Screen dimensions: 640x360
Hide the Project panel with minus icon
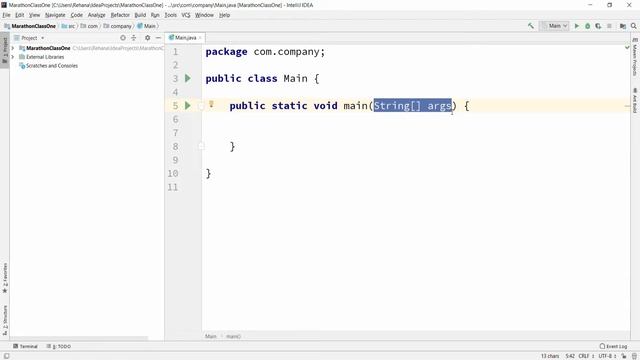[x=158, y=38]
